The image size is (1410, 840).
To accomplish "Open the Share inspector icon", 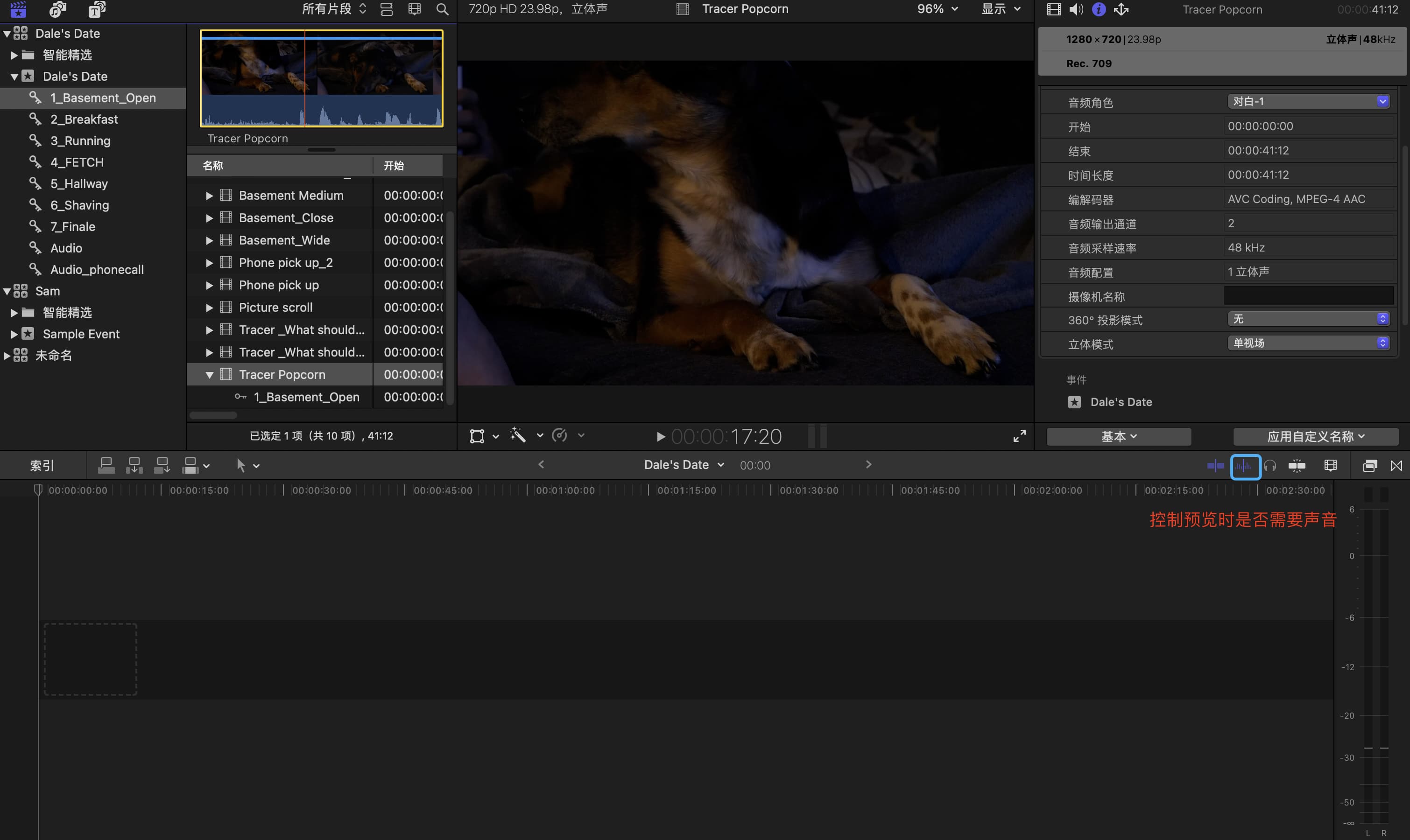I will [1121, 9].
